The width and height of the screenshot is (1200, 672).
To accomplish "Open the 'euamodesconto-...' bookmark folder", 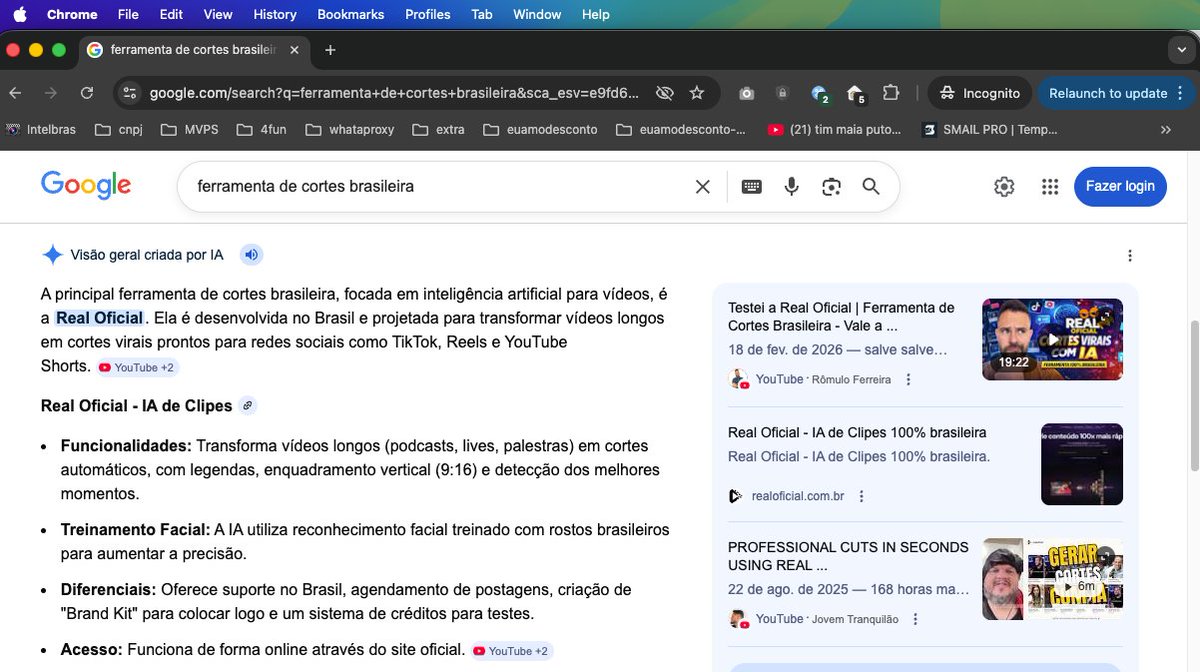I will (x=681, y=129).
